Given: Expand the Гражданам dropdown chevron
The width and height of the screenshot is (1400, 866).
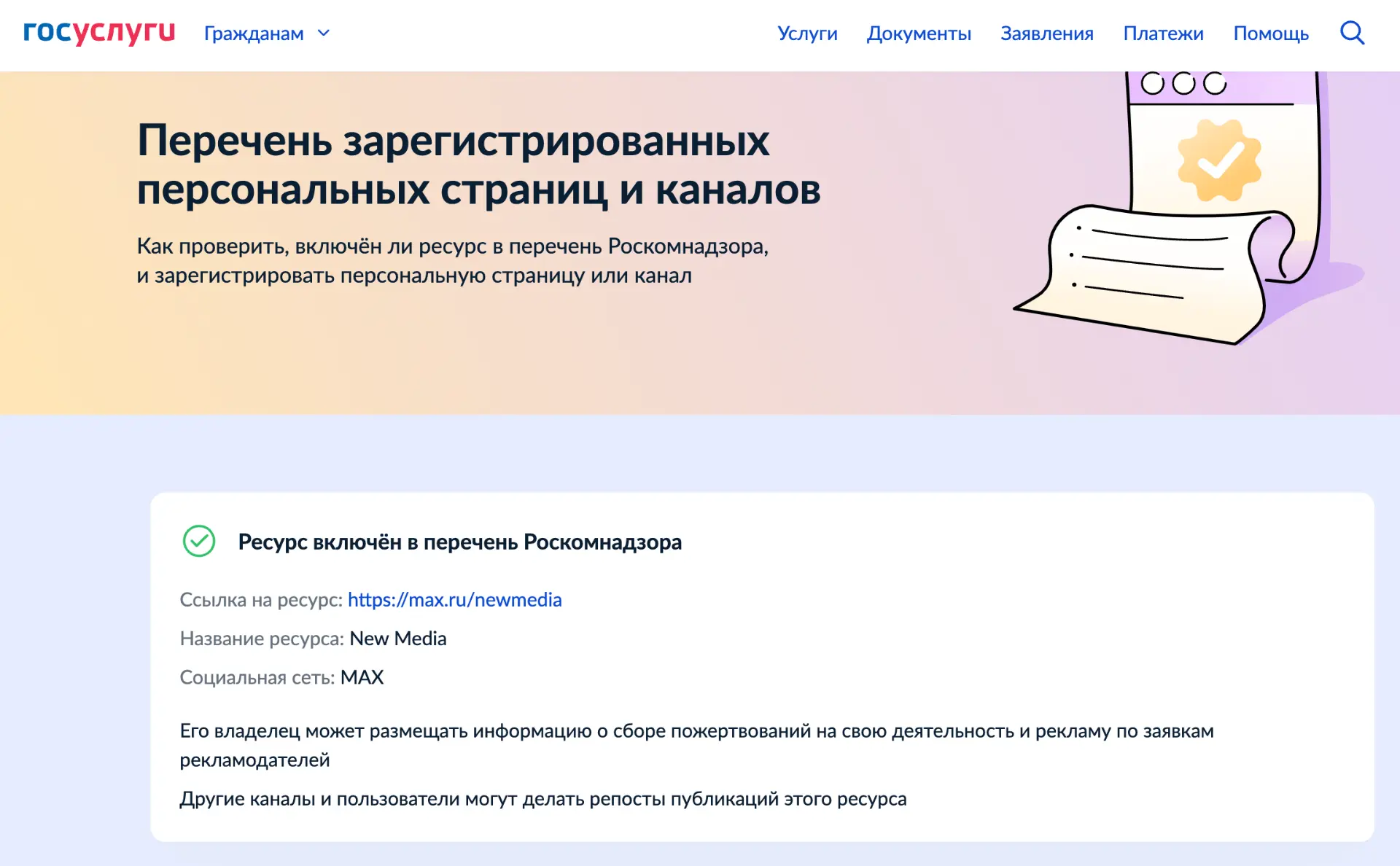Looking at the screenshot, I should [324, 34].
